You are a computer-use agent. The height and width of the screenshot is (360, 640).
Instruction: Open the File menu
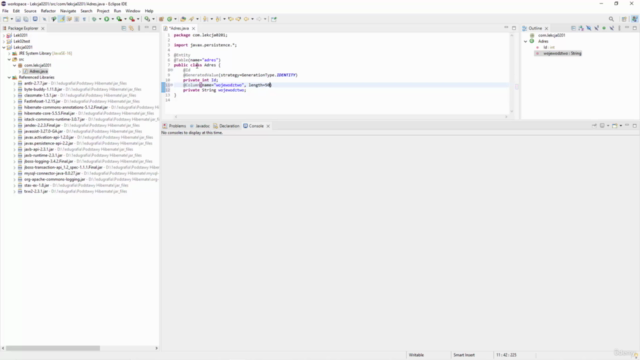coord(5,11)
